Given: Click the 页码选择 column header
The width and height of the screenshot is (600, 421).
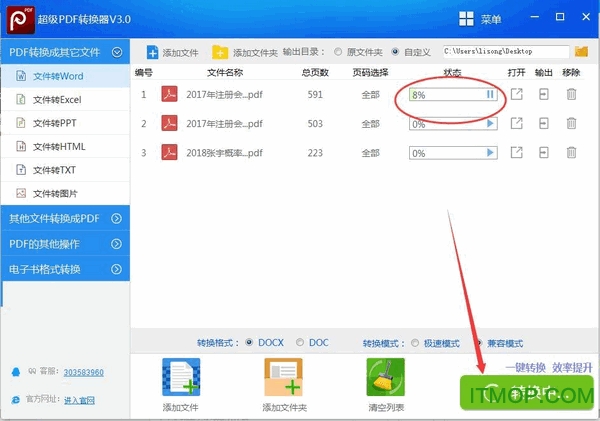Looking at the screenshot, I should coord(370,72).
